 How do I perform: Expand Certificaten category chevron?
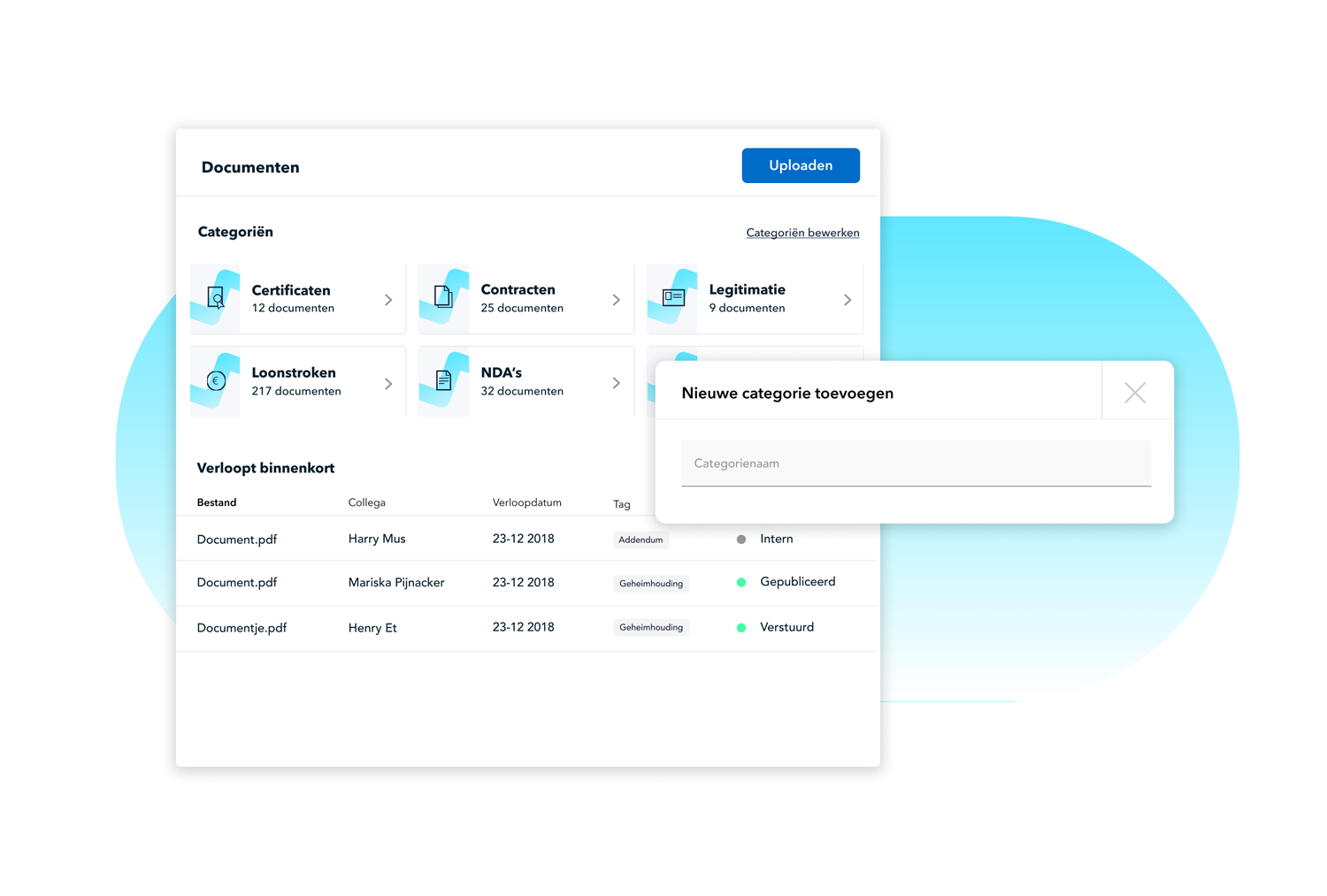388,300
